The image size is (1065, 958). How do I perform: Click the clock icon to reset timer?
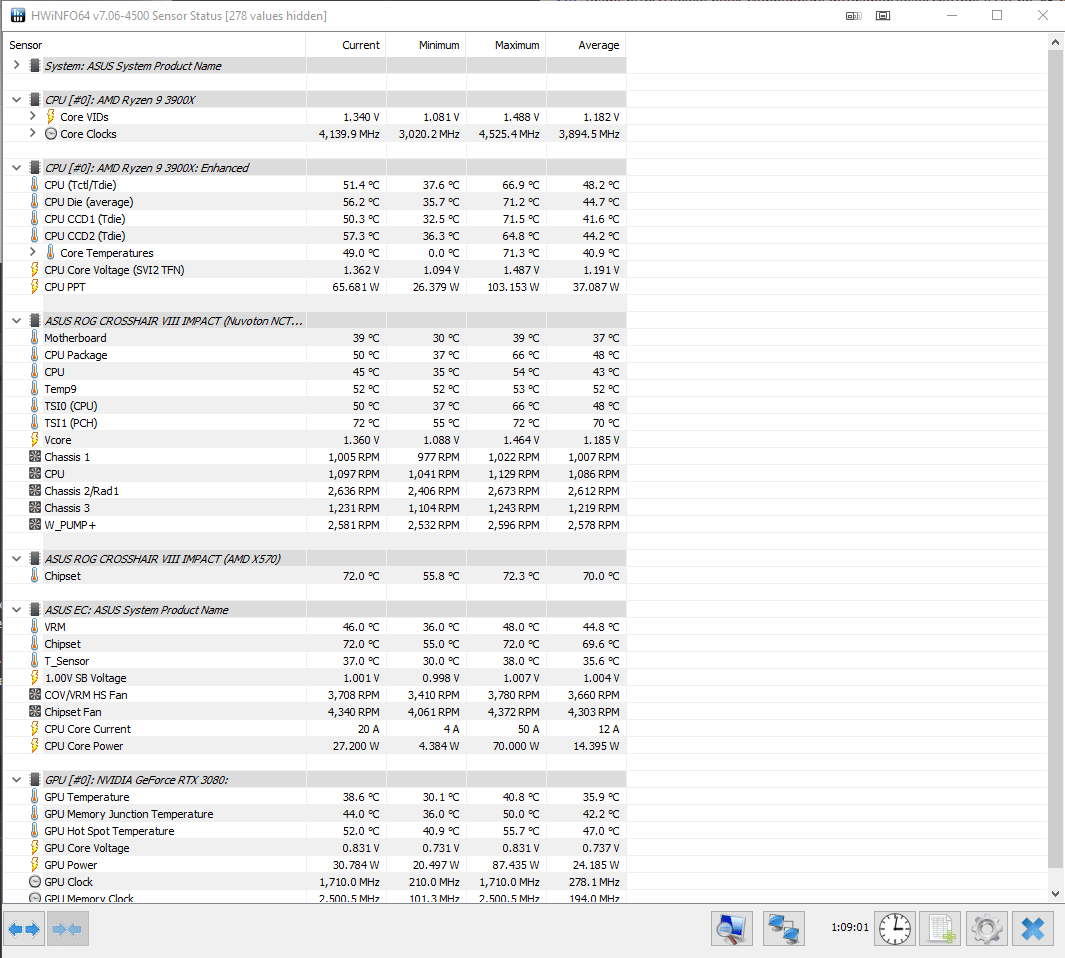tap(895, 929)
